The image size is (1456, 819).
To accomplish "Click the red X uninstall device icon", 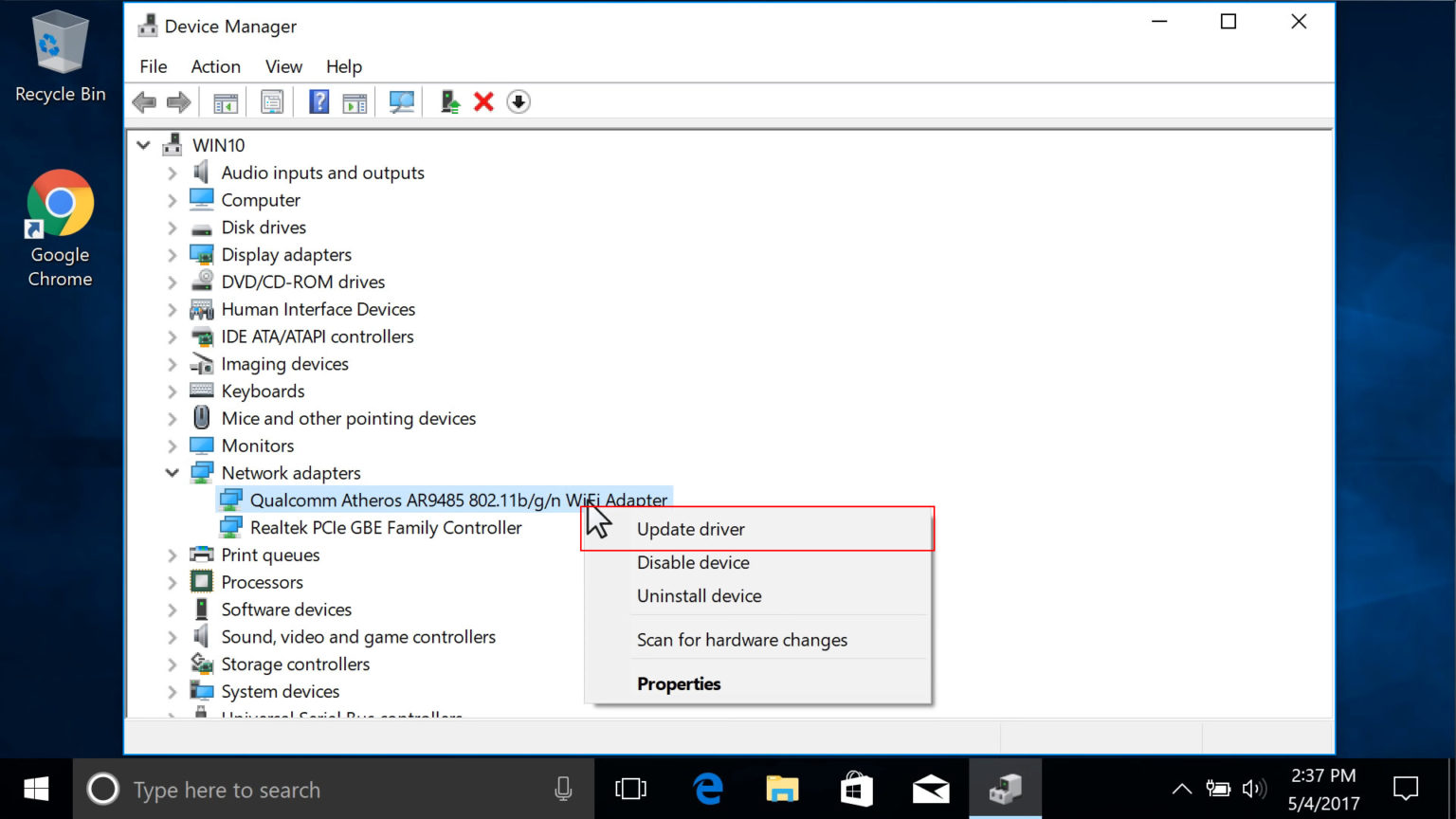I will (483, 101).
